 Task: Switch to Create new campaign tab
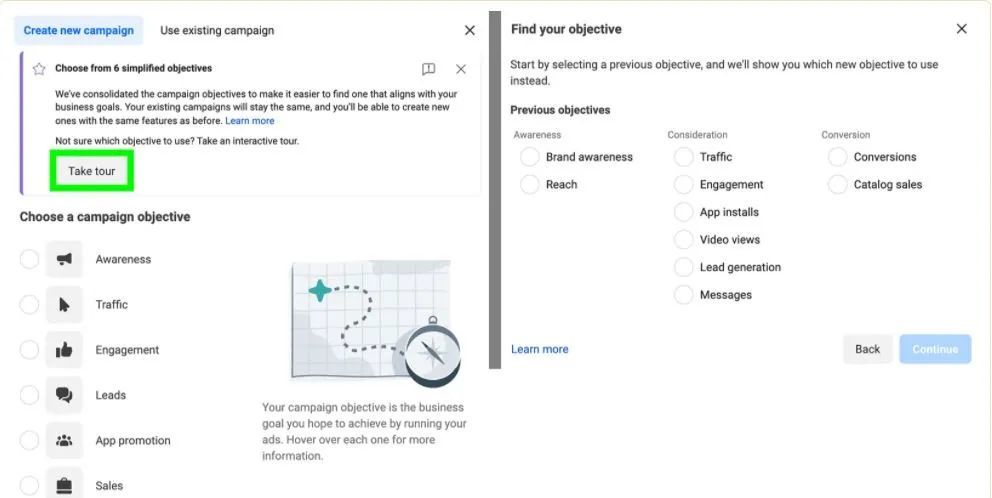click(78, 30)
